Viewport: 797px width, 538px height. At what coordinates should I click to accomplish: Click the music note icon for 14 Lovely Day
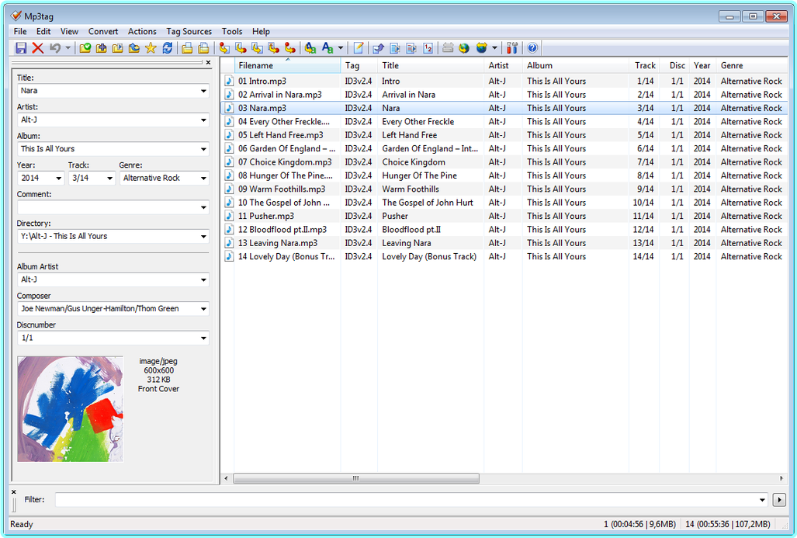tap(229, 256)
